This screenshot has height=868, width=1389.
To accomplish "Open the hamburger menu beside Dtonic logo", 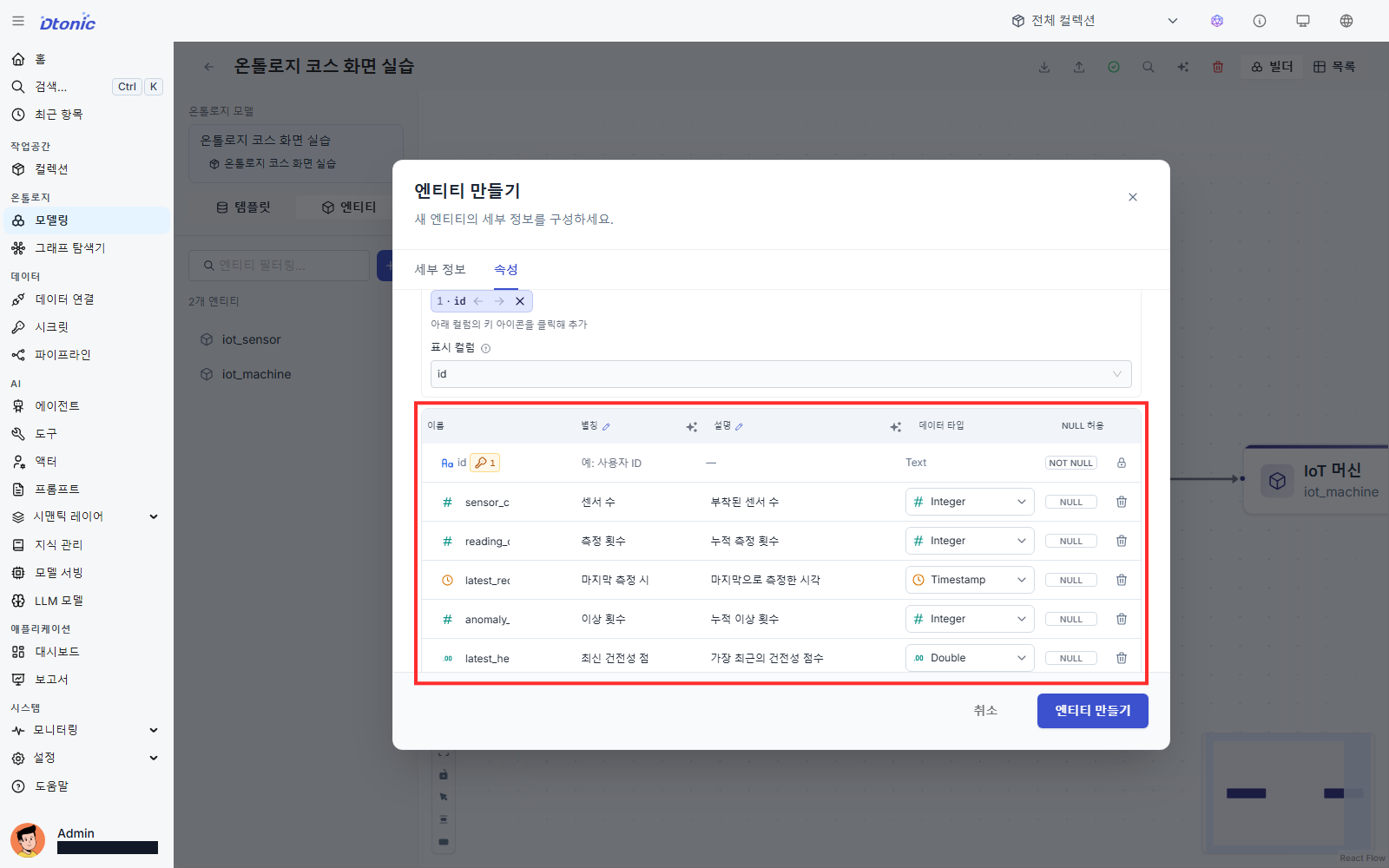I will click(x=18, y=21).
